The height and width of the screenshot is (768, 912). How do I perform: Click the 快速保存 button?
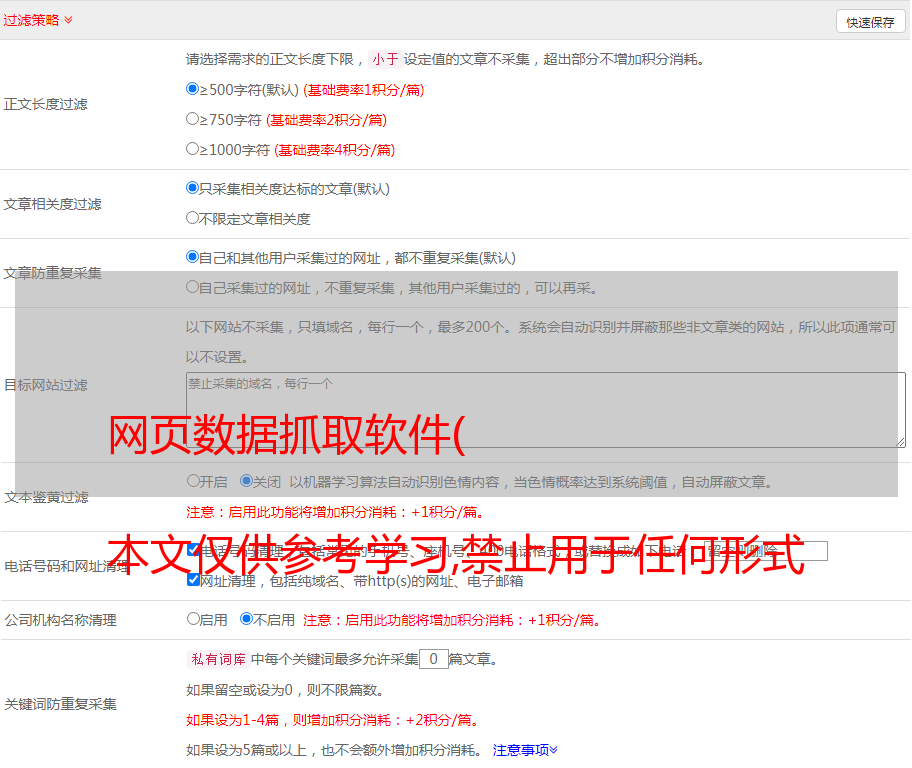(870, 22)
